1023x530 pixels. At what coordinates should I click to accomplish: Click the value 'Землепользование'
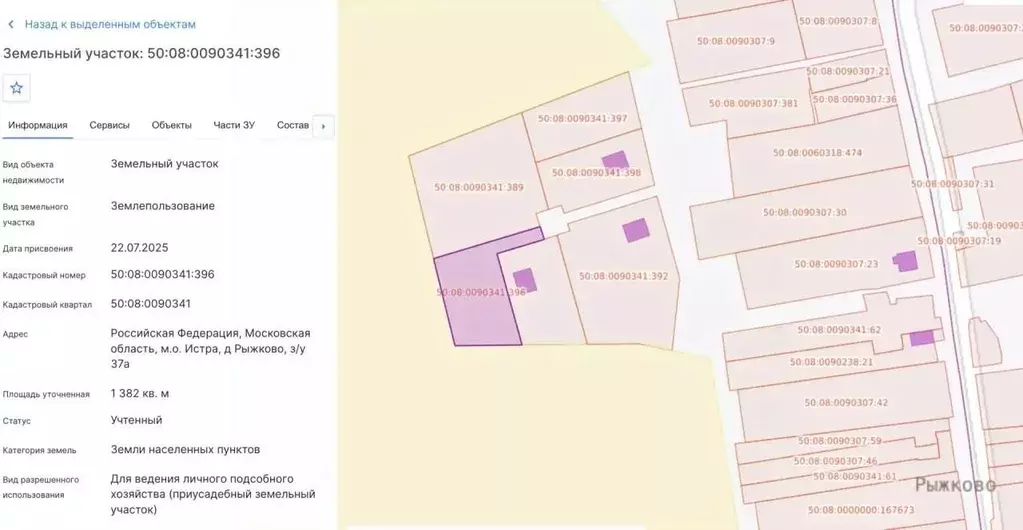(x=162, y=206)
